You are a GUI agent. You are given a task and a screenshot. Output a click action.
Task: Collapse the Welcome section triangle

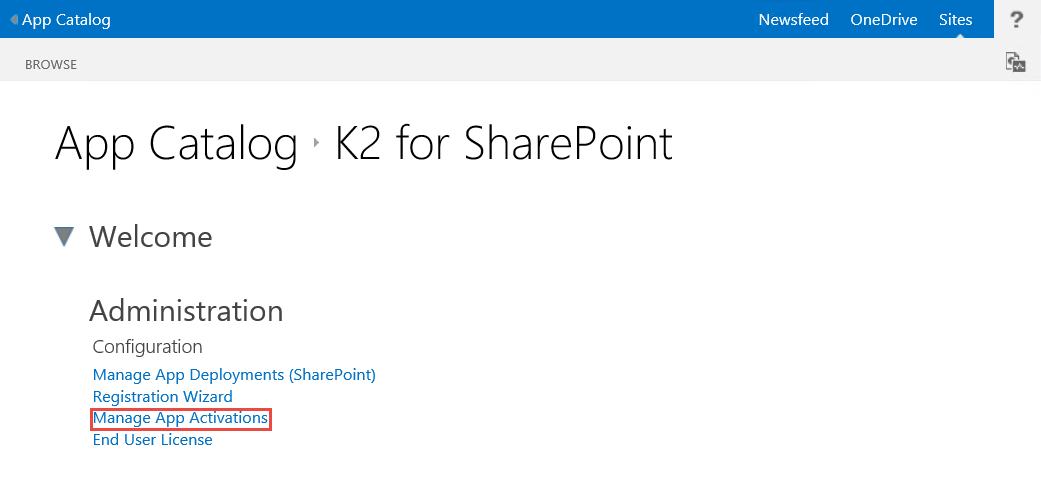pos(65,237)
